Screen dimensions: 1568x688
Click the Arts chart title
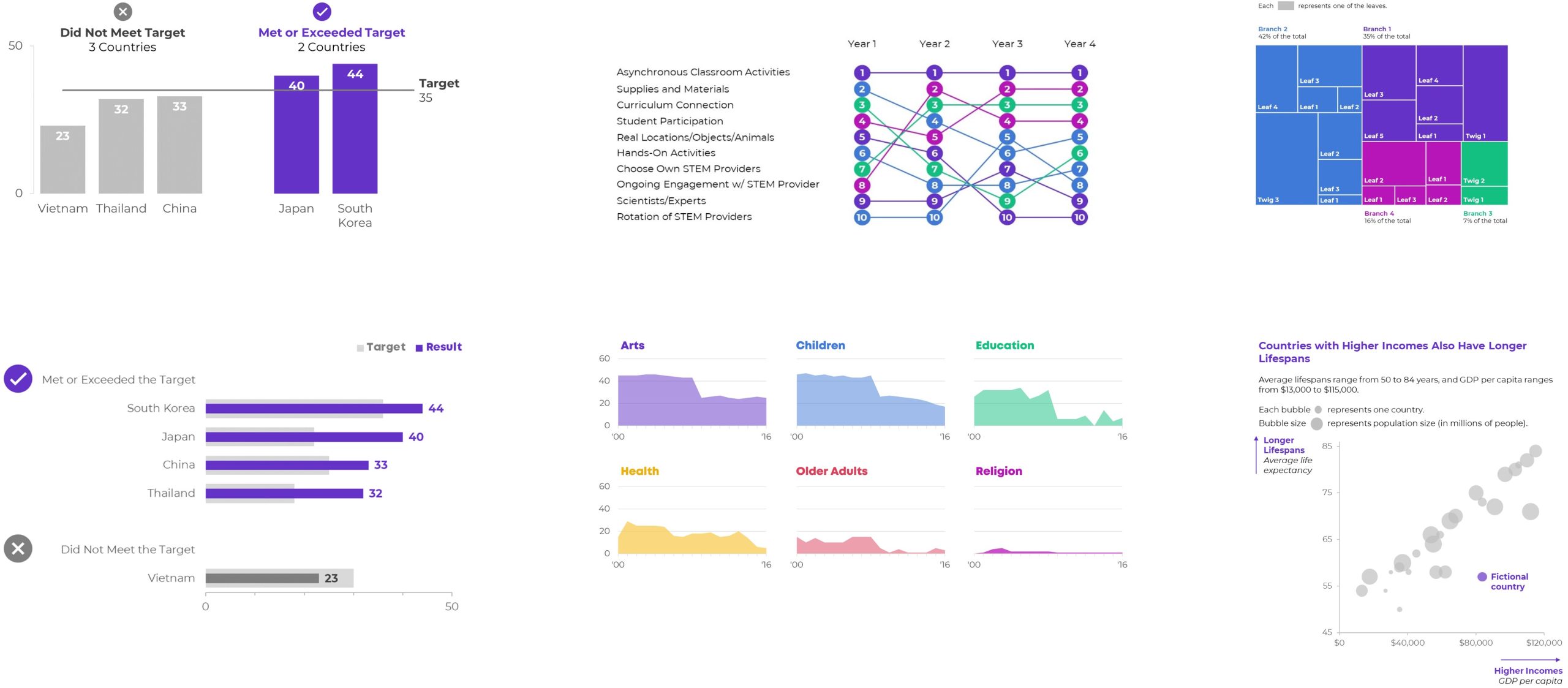(x=632, y=346)
